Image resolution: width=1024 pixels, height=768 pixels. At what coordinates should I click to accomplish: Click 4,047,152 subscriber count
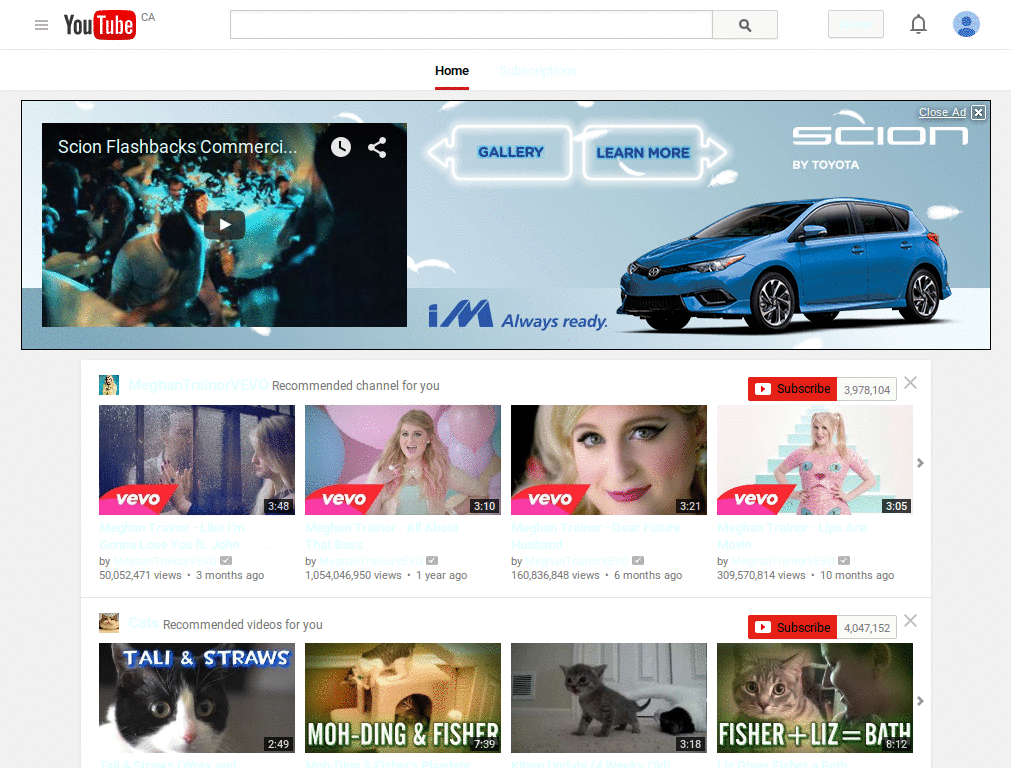[867, 628]
